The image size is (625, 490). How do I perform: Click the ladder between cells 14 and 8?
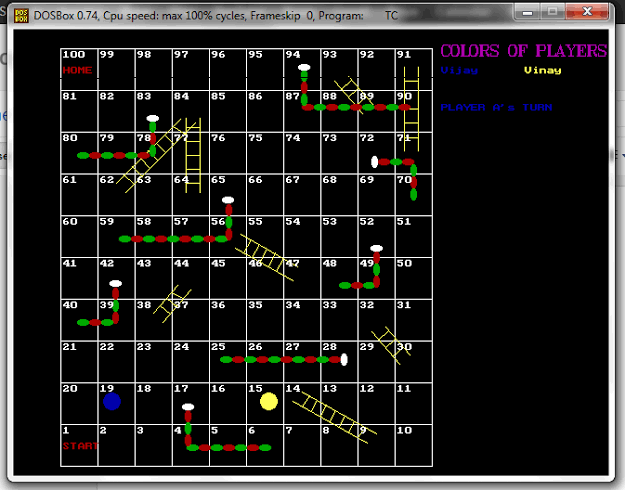pos(333,416)
